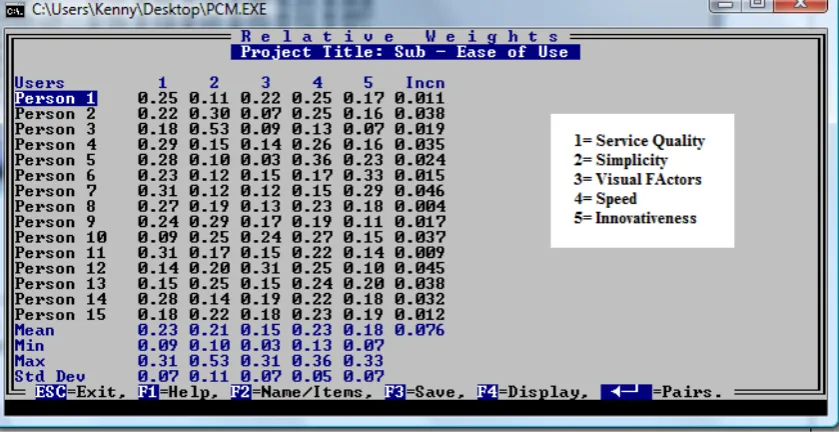Click the Std Dev row label
The height and width of the screenshot is (434, 839).
tap(50, 376)
